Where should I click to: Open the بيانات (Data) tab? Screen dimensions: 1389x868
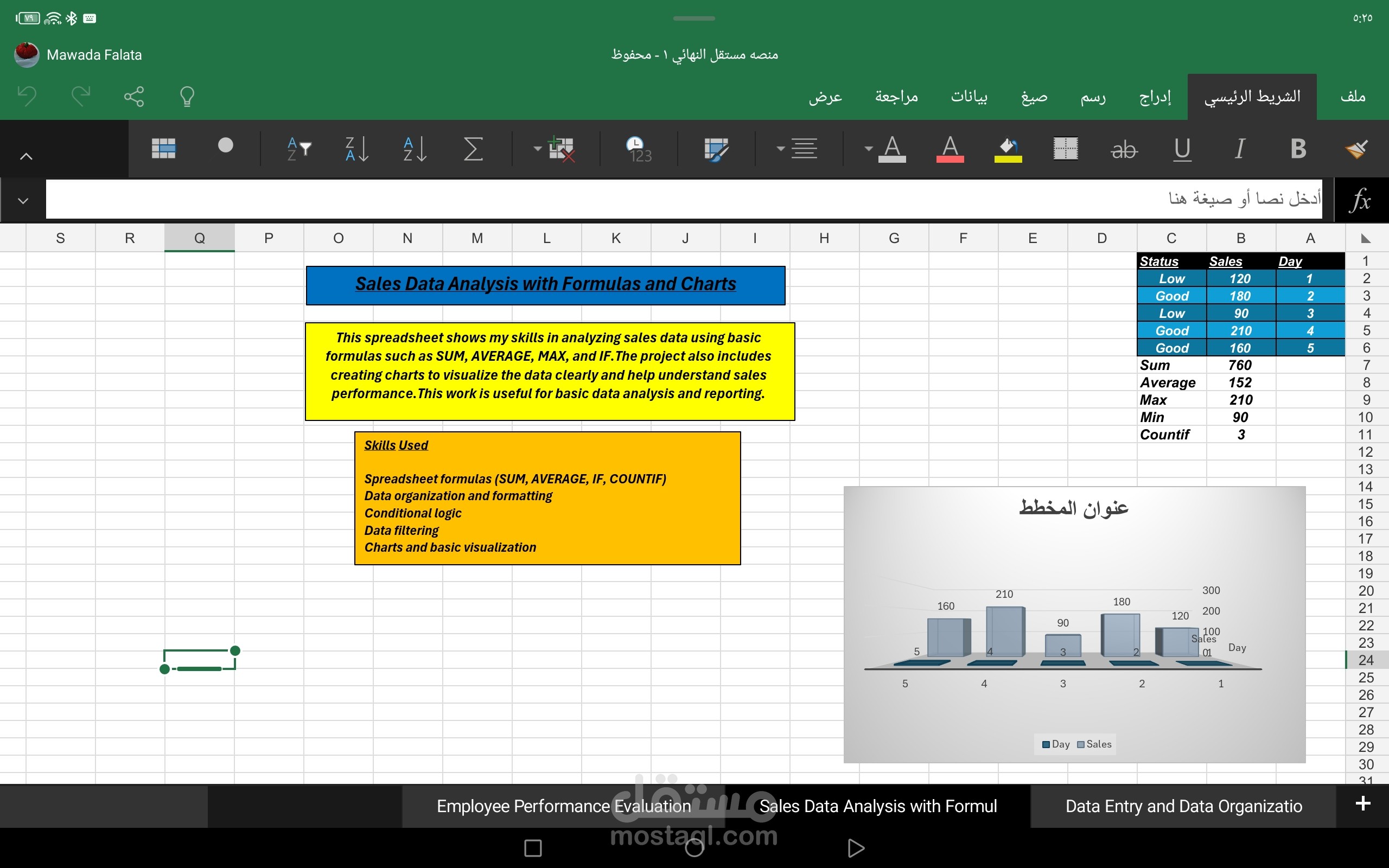pyautogui.click(x=969, y=96)
